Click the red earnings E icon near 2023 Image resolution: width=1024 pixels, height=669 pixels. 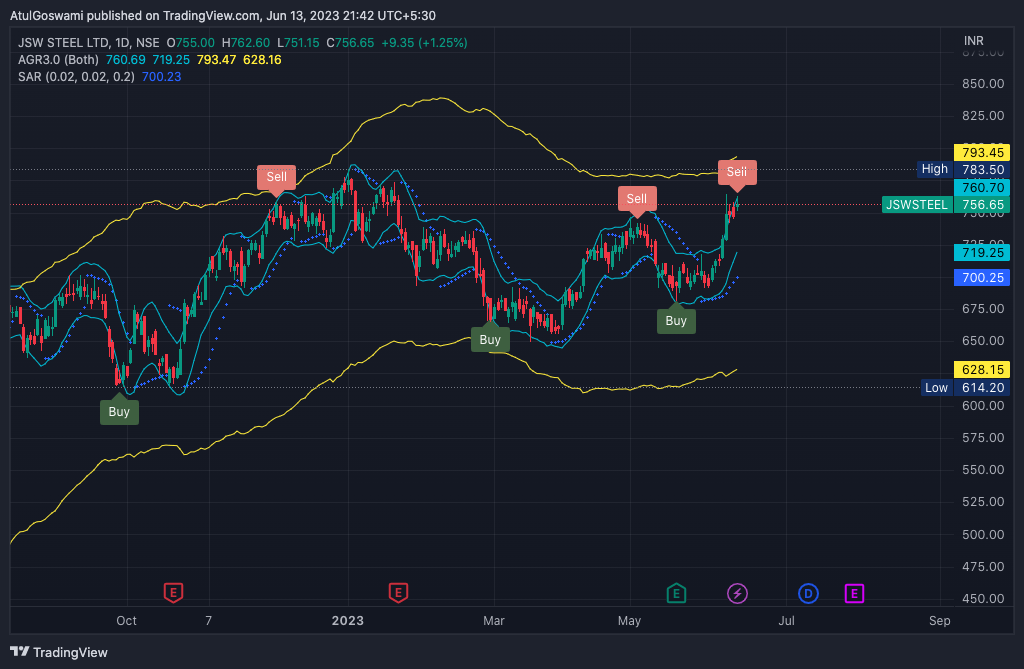click(398, 593)
